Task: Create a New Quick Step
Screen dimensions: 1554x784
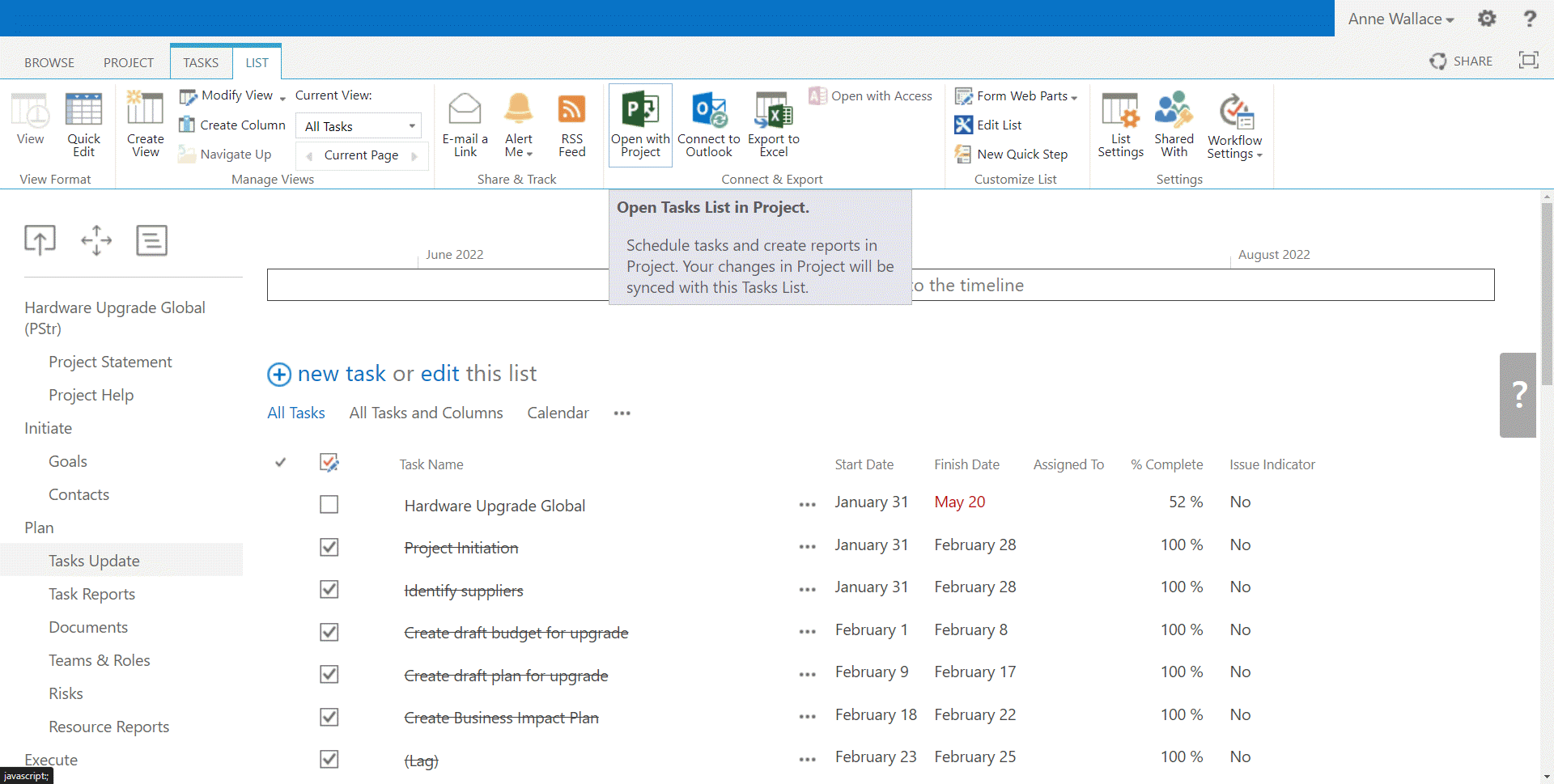Action: pos(1013,154)
